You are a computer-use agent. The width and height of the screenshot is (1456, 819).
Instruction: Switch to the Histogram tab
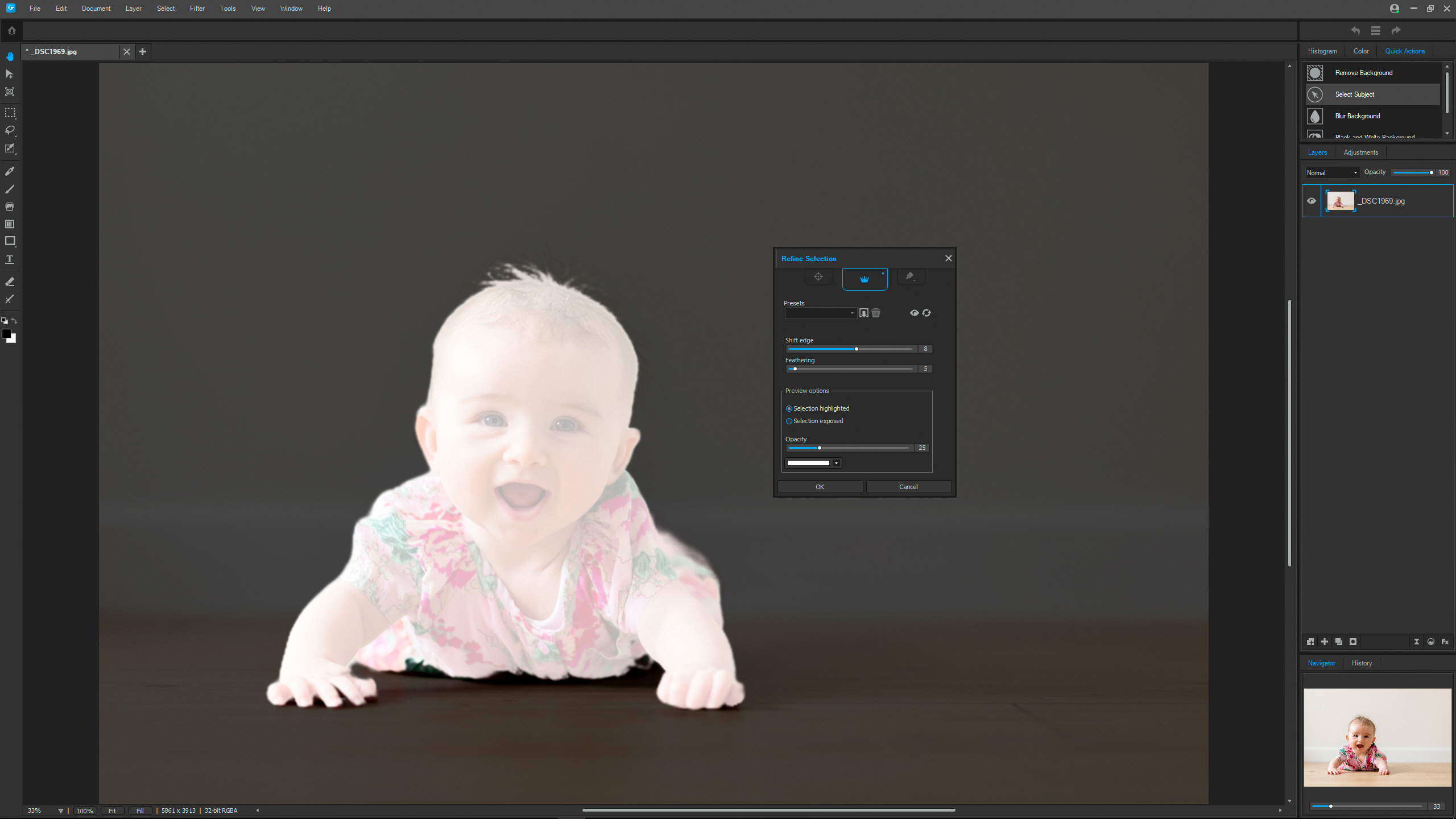[x=1322, y=51]
